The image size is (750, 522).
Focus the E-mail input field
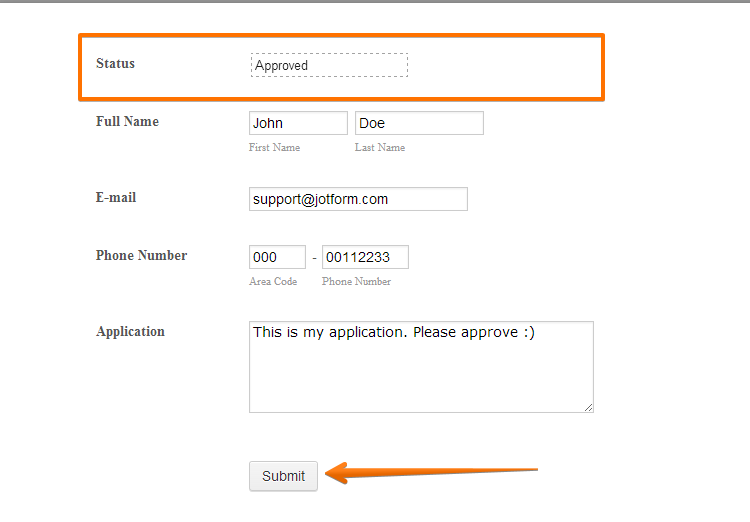point(358,199)
